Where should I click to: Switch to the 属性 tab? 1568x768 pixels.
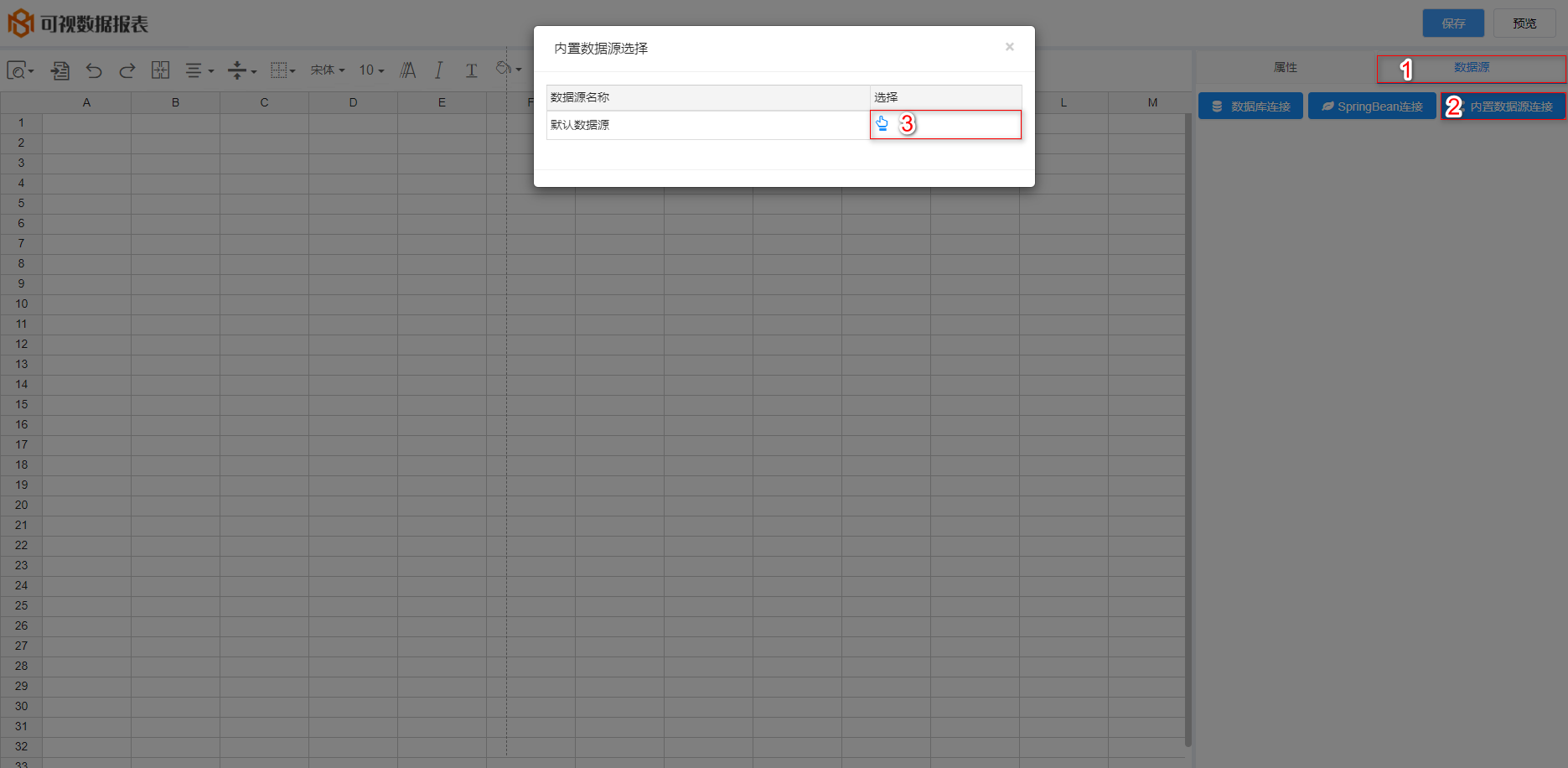(x=1285, y=68)
